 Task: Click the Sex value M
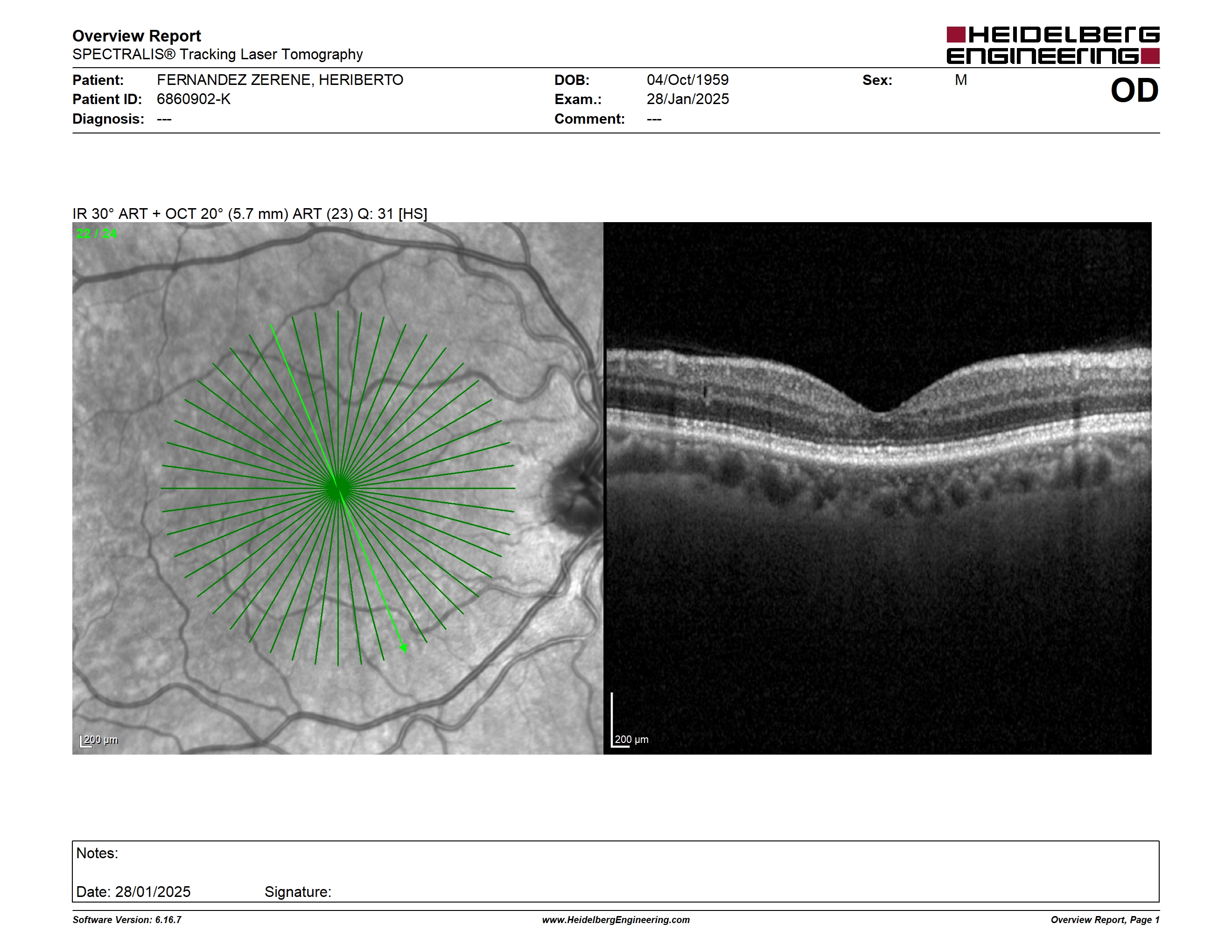tap(961, 80)
